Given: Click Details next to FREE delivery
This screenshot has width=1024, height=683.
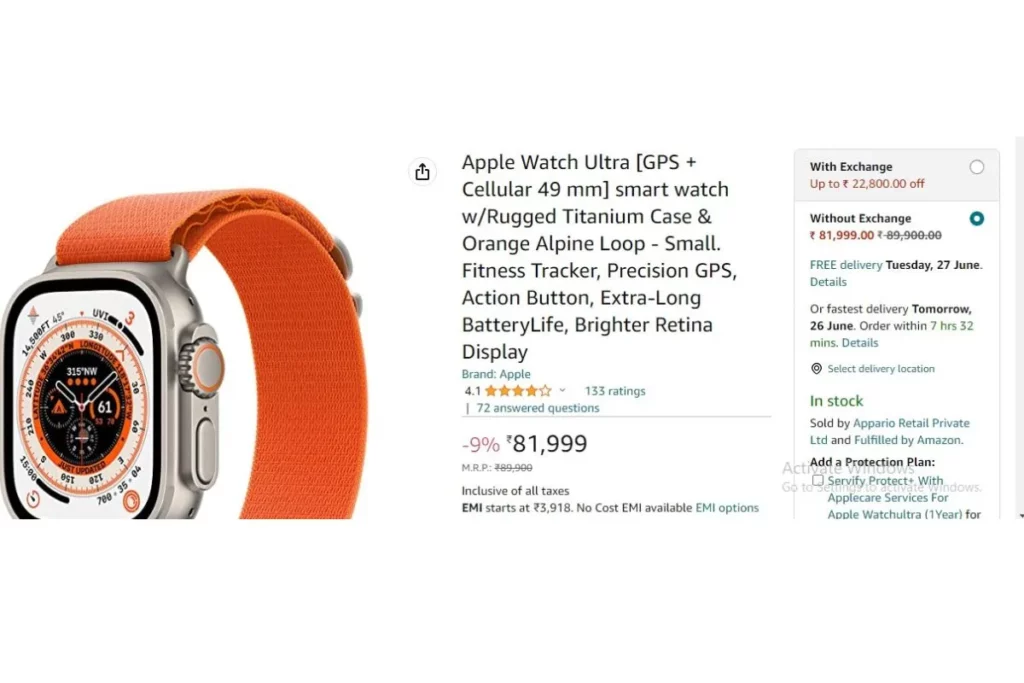Looking at the screenshot, I should point(828,282).
